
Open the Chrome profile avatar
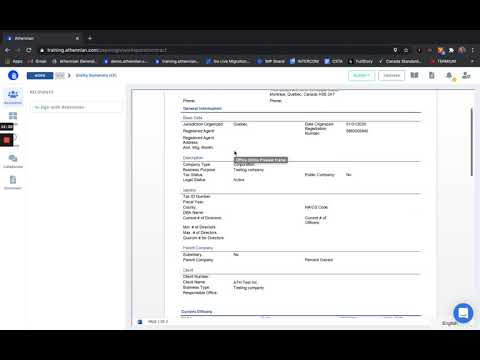click(x=462, y=50)
